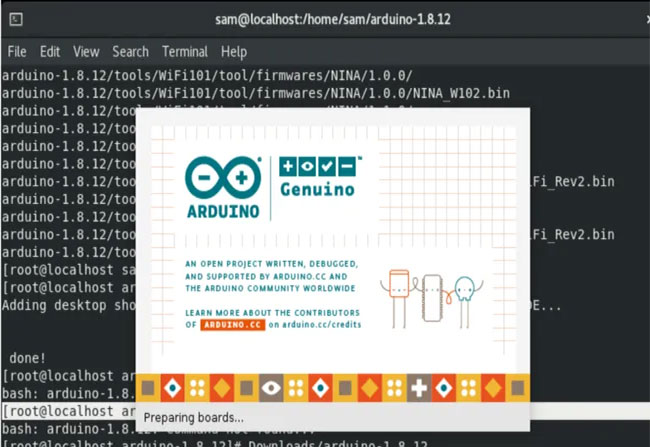This screenshot has width=650, height=447.
Task: Open the Edit menu in terminal
Action: point(50,52)
